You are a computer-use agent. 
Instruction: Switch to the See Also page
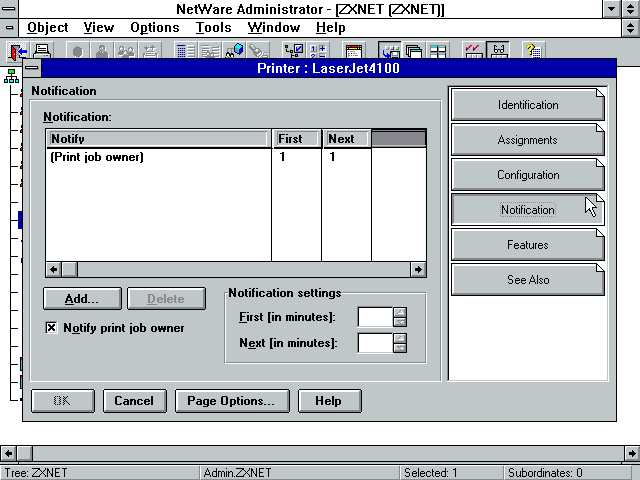[x=528, y=280]
